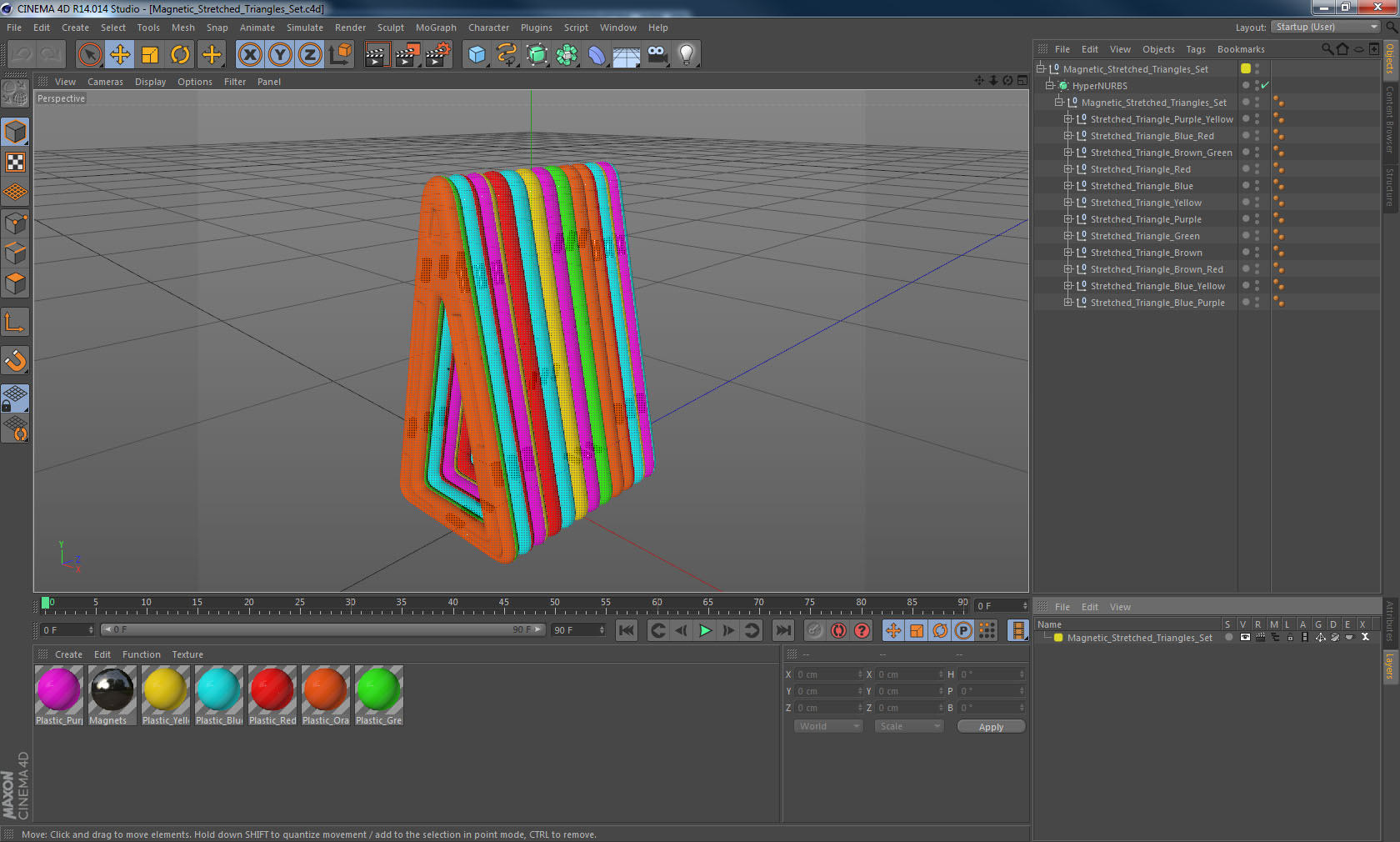This screenshot has height=842, width=1400.
Task: Open the World coordinate mode dropdown
Action: [827, 726]
